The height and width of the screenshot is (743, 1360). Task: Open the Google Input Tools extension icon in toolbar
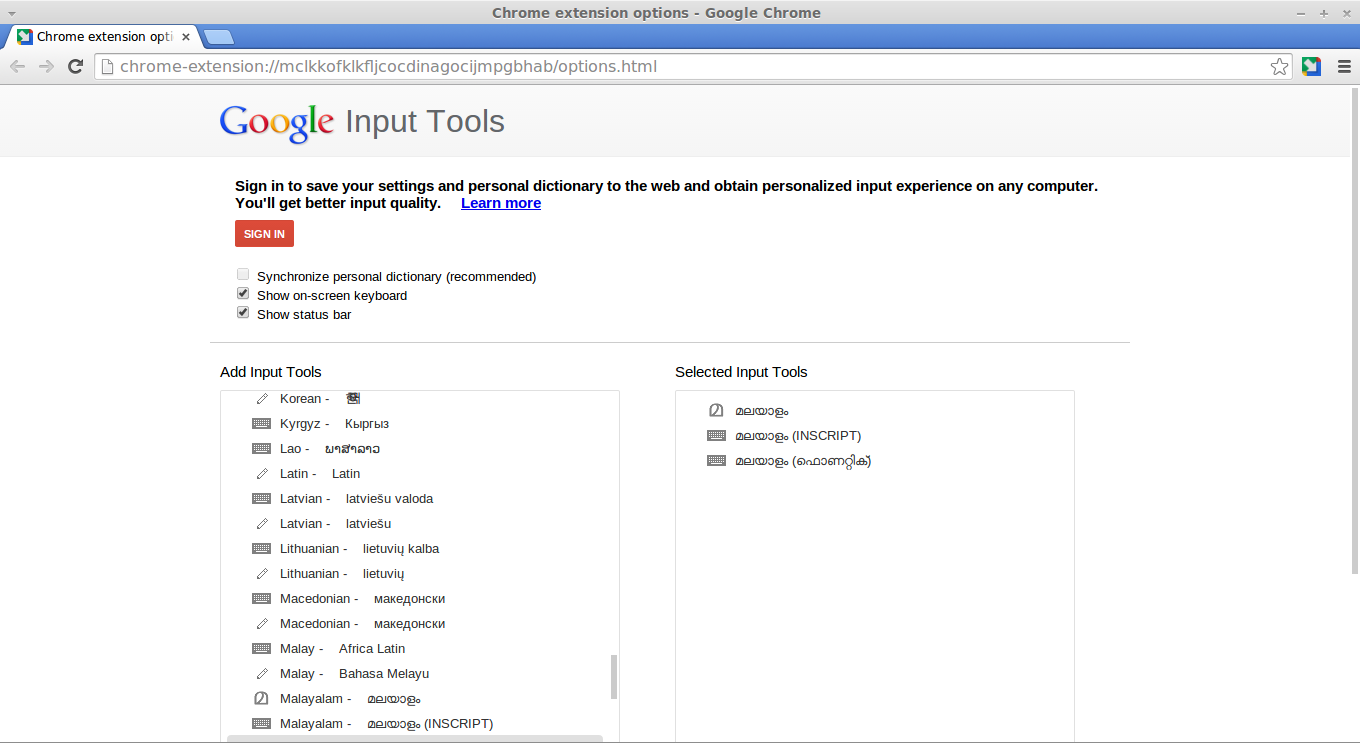pos(1311,67)
